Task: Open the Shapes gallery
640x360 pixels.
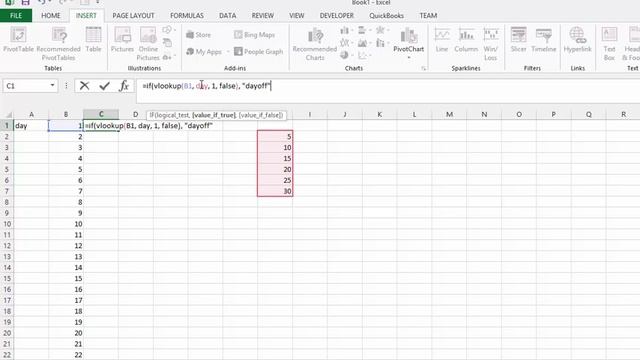Action: click(x=168, y=30)
